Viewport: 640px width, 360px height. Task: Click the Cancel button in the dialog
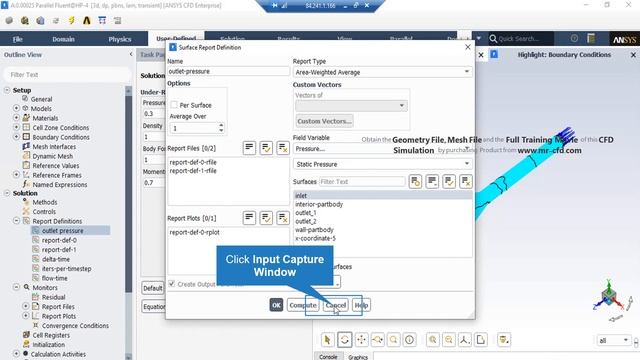336,305
